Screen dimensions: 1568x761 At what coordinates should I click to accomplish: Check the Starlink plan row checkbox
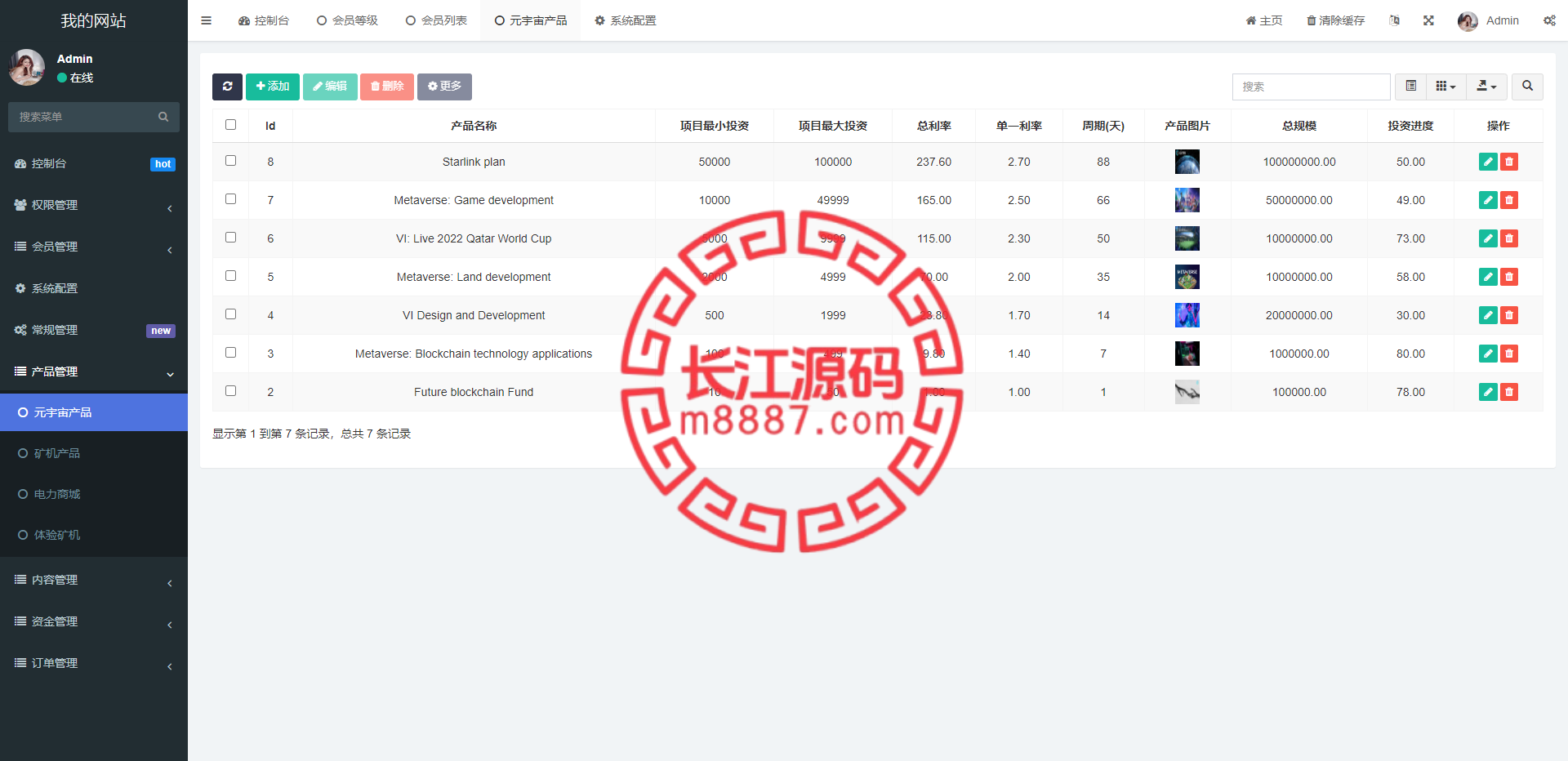coord(230,161)
